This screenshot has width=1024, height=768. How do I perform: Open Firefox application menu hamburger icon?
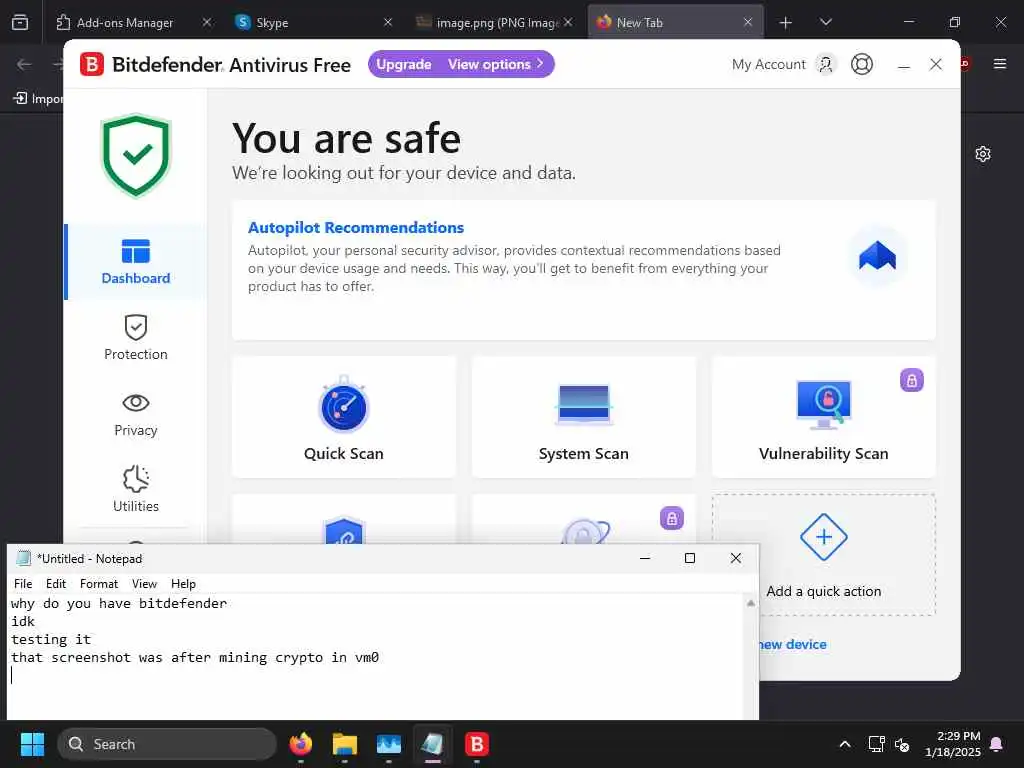(999, 64)
